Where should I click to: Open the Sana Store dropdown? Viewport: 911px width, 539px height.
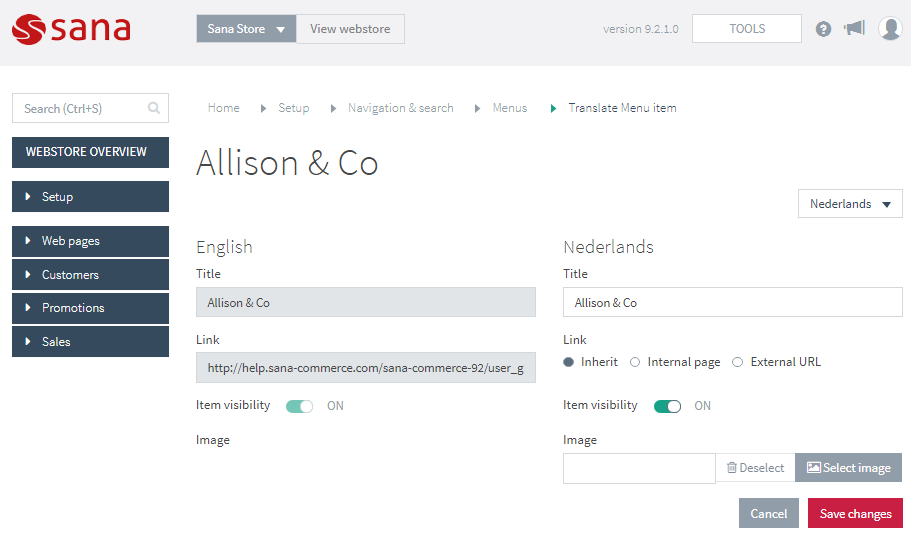[x=246, y=29]
